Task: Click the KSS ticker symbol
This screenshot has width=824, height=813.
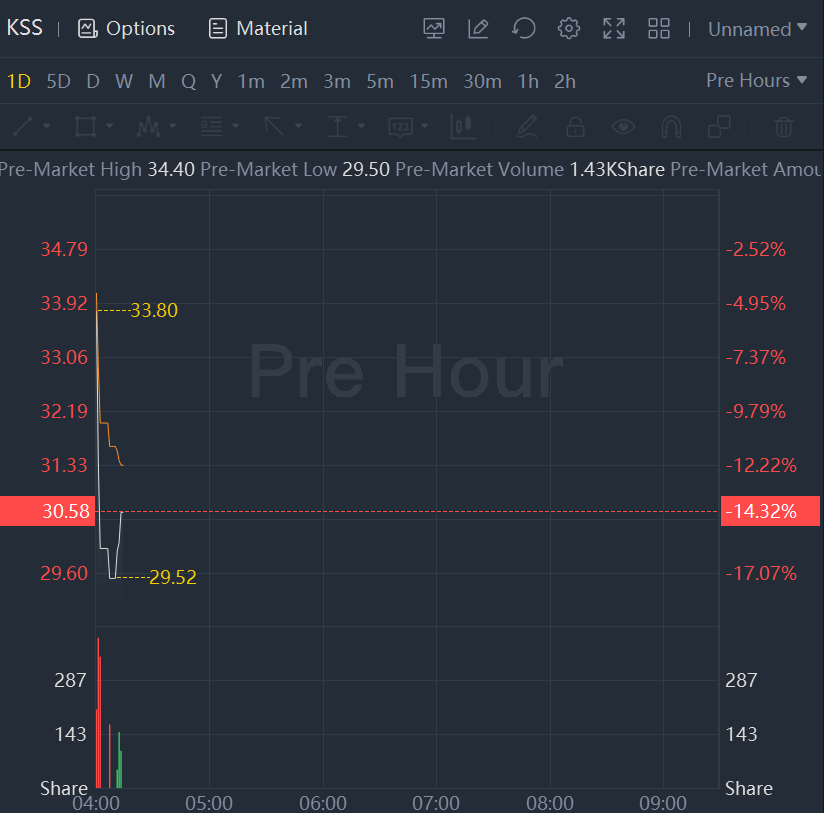Action: (x=25, y=28)
